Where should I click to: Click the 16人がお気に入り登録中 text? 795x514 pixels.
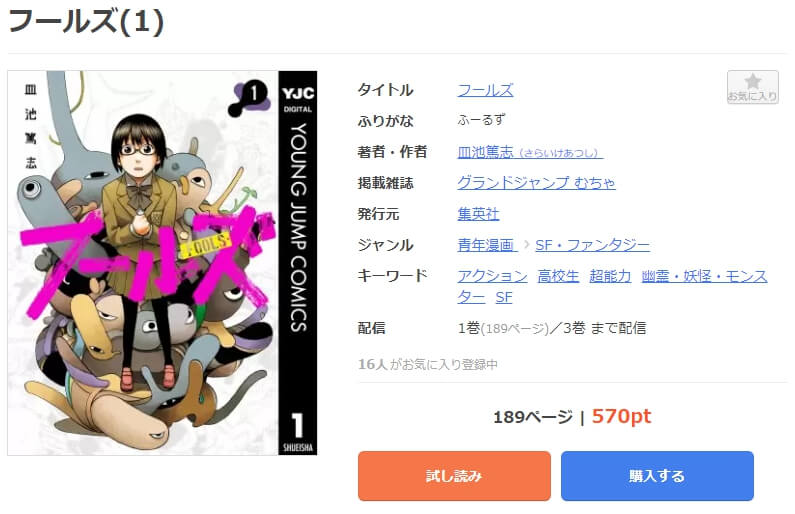(x=427, y=364)
